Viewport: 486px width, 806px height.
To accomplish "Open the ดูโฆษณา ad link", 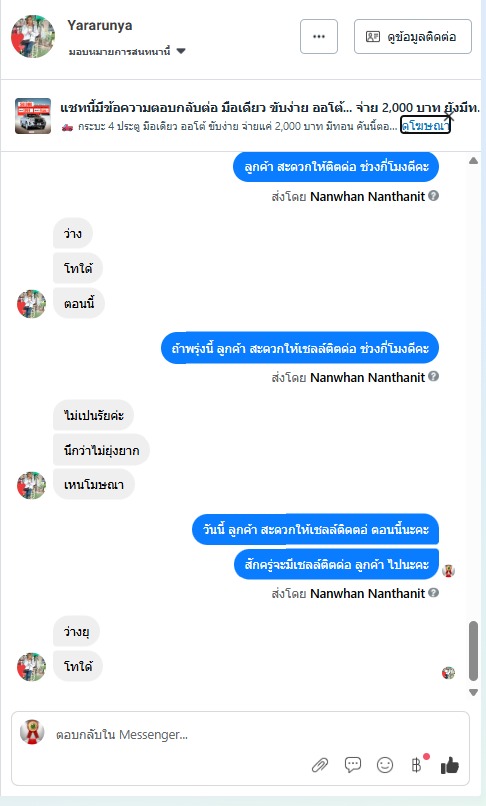I will point(425,125).
